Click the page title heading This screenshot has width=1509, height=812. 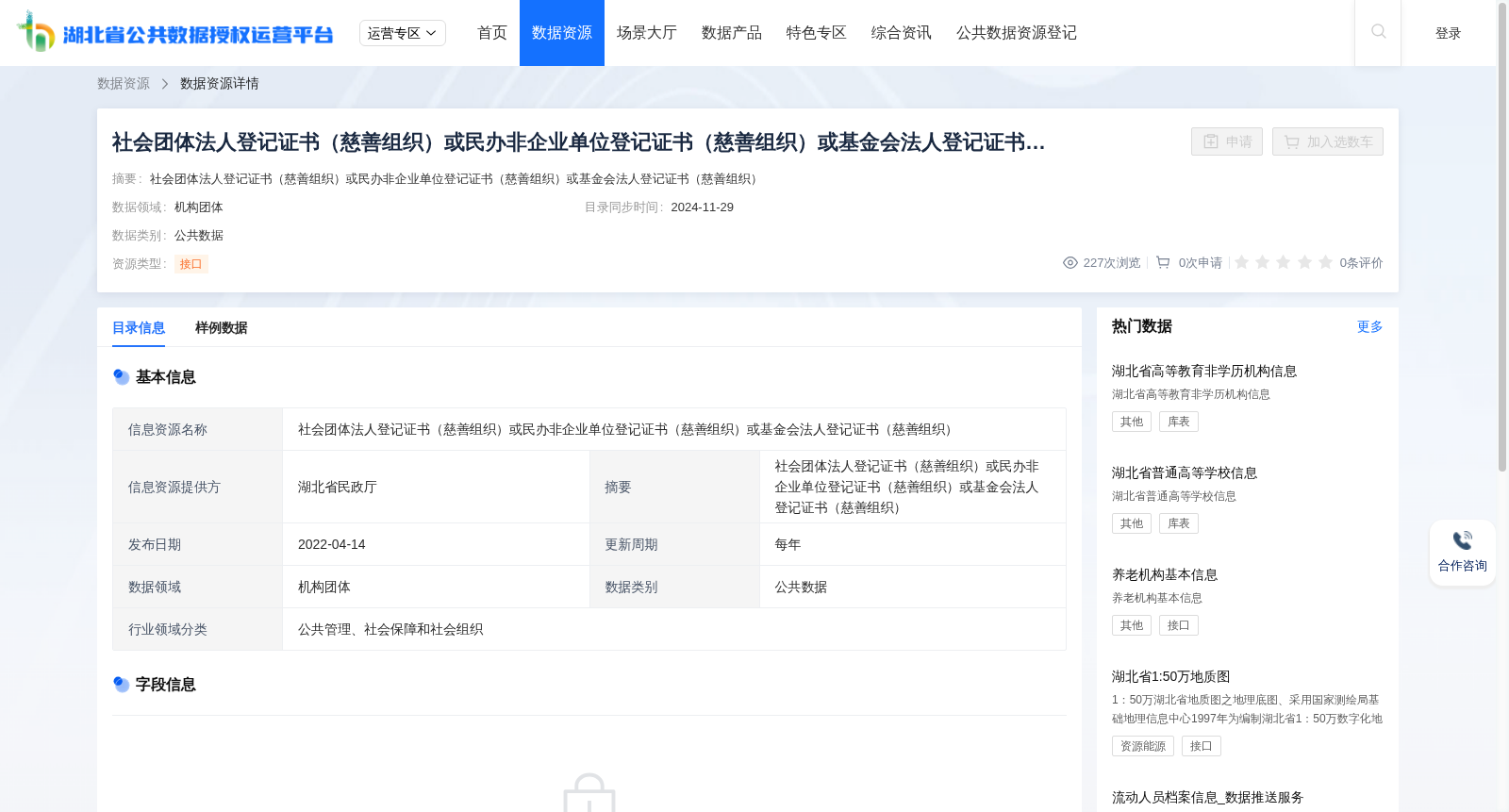[578, 142]
